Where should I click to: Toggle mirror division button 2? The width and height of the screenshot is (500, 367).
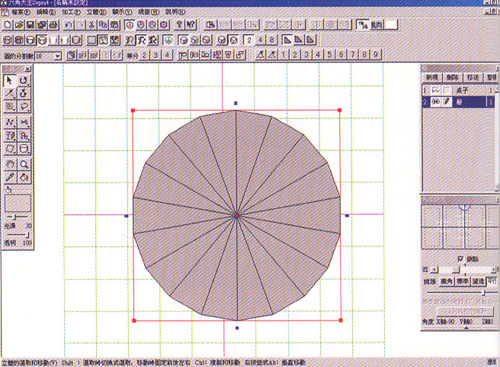[x=249, y=40]
